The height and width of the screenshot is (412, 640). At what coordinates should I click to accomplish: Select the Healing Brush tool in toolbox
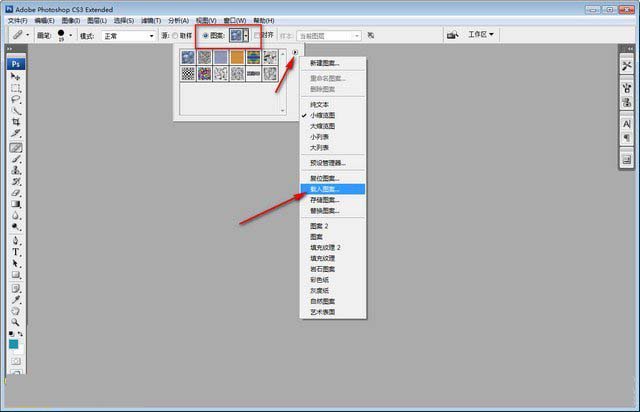(16, 148)
